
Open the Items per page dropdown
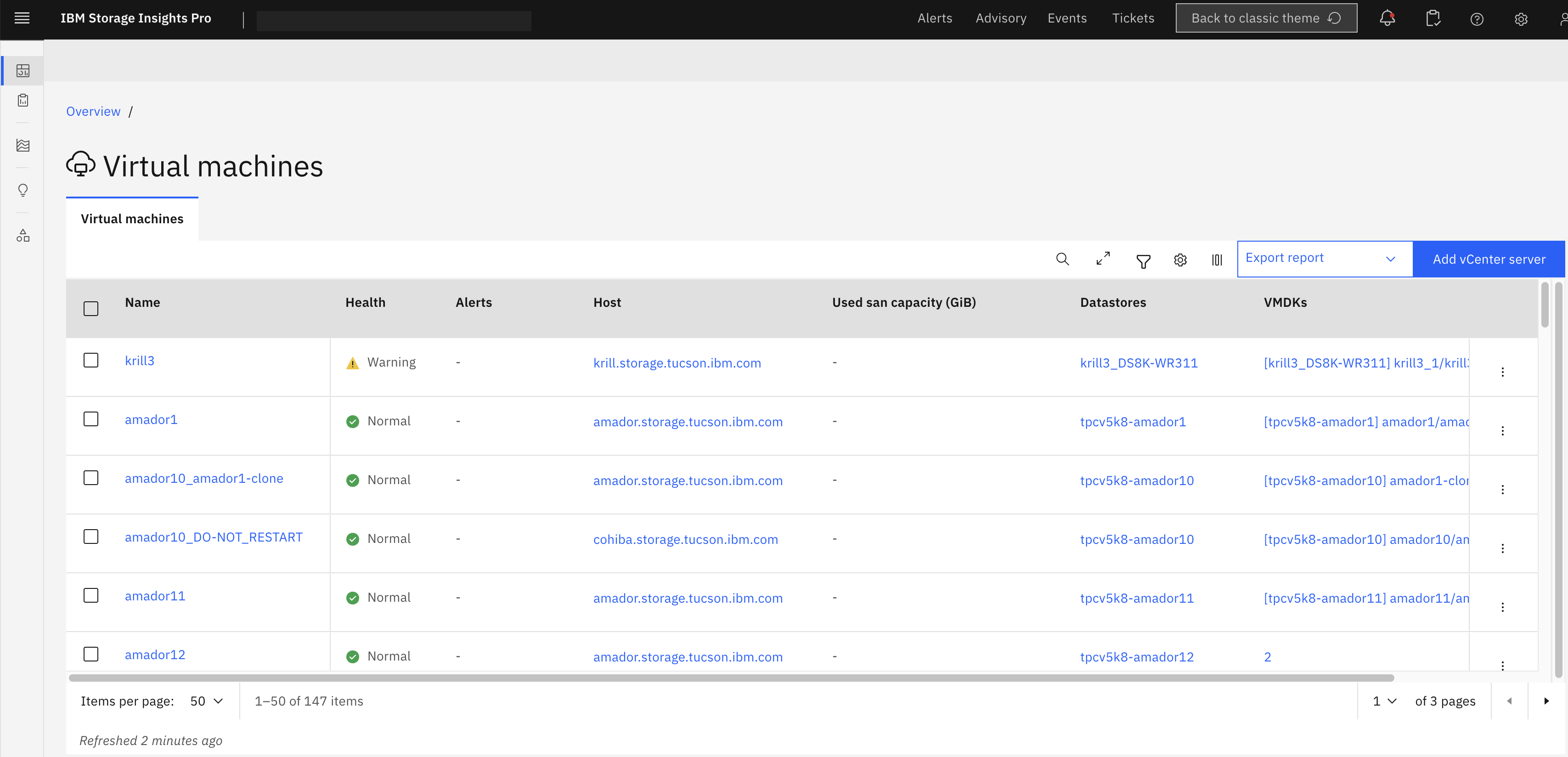click(206, 701)
